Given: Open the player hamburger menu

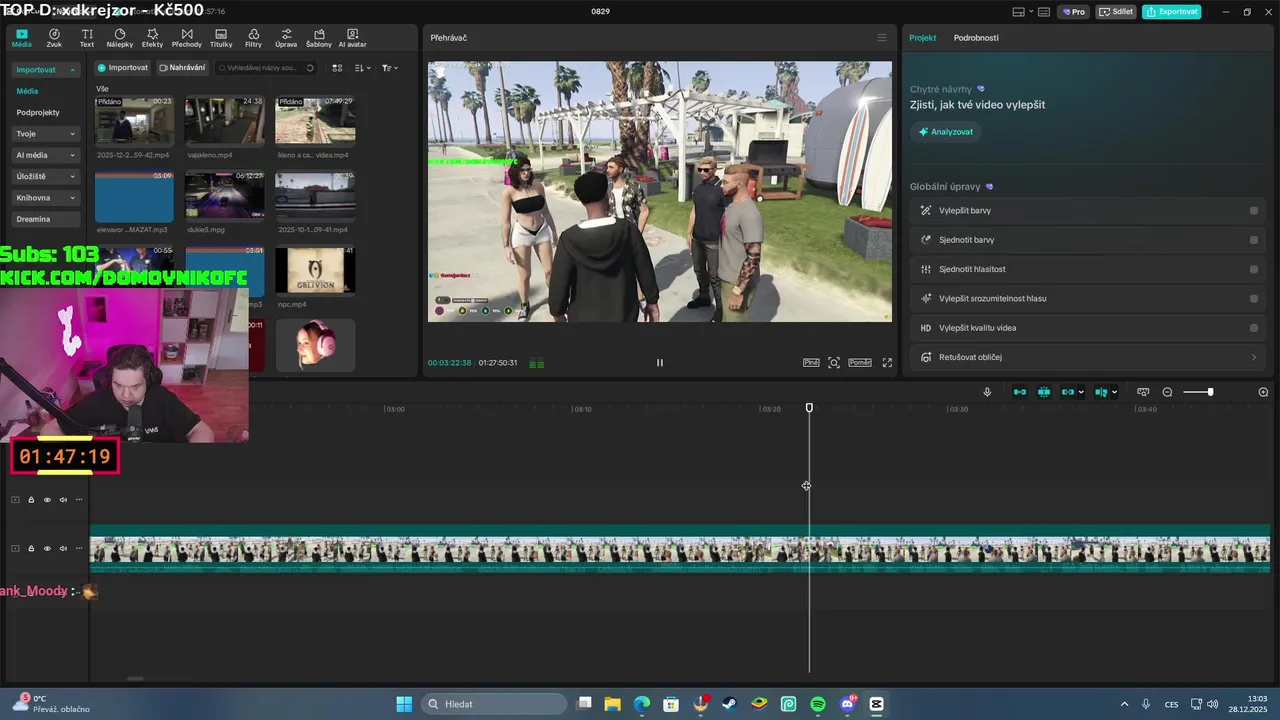Looking at the screenshot, I should click(881, 38).
